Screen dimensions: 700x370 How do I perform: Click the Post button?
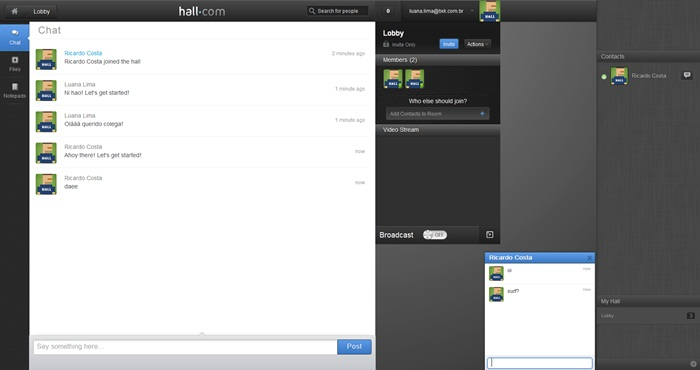[x=354, y=346]
